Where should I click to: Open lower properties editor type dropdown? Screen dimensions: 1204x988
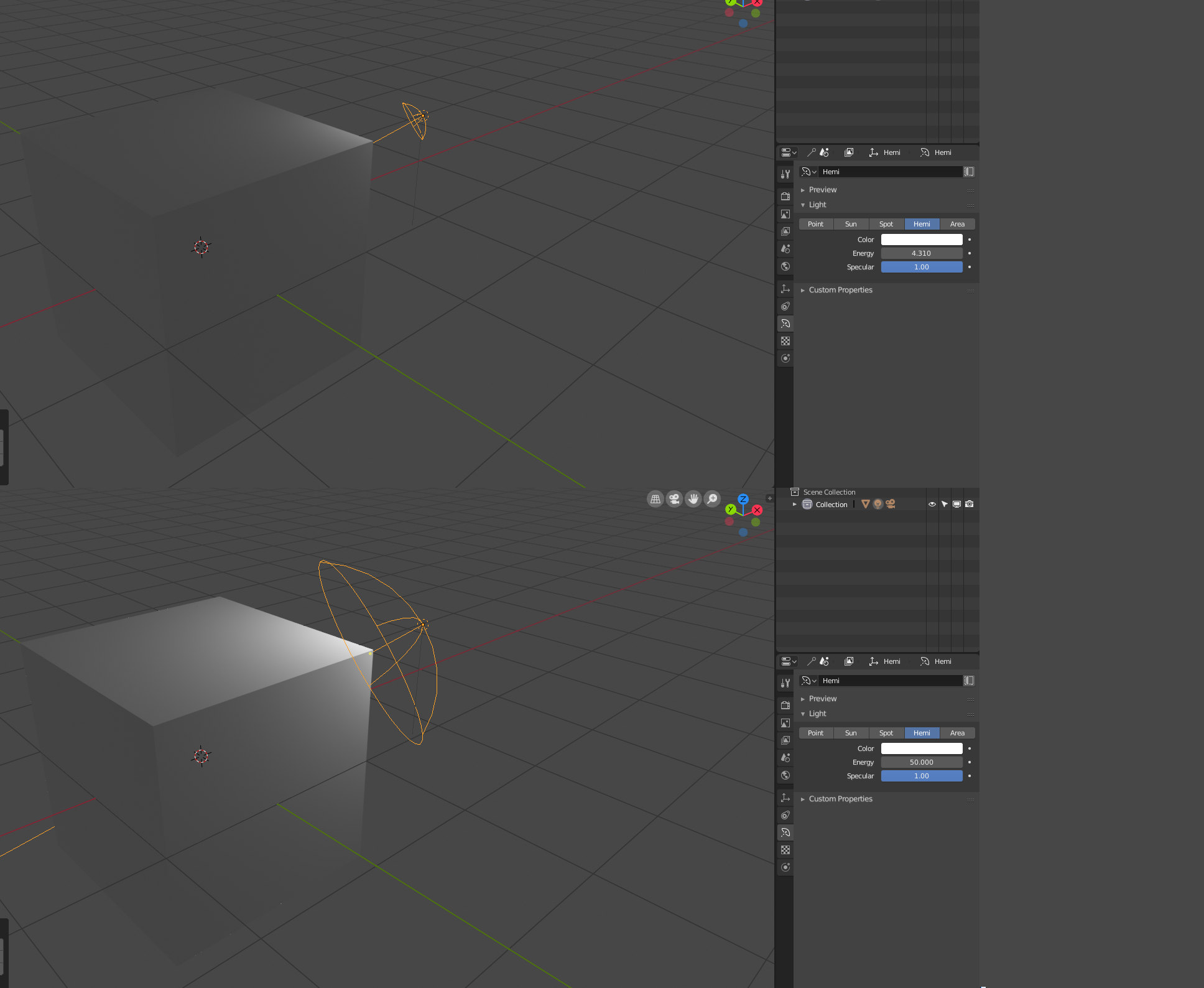point(789,661)
